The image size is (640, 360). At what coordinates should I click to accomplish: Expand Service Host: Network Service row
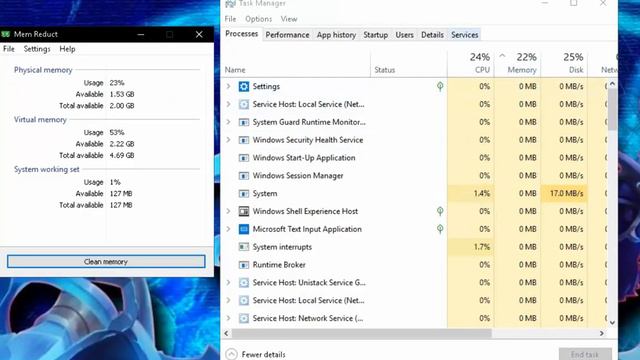pyautogui.click(x=229, y=318)
